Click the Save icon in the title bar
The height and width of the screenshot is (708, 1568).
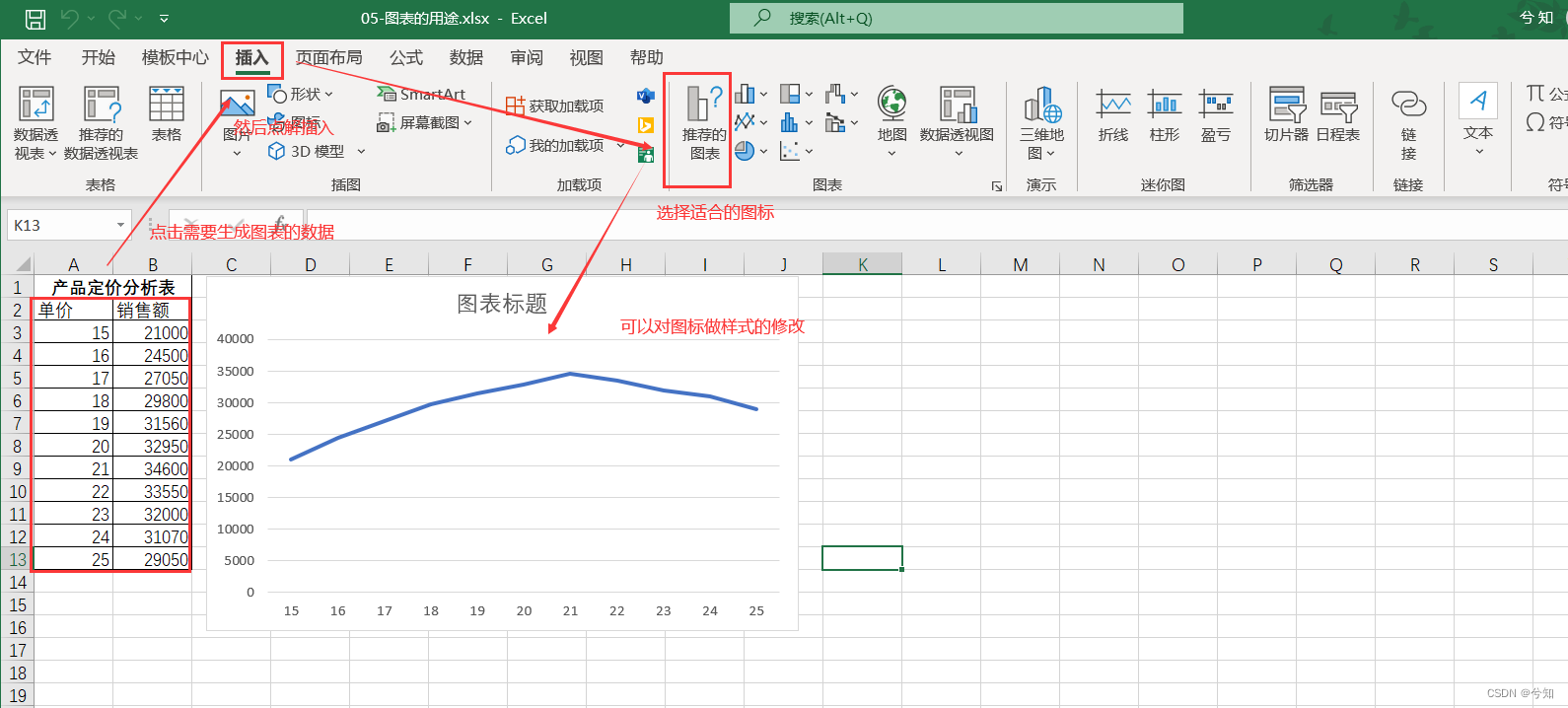35,18
